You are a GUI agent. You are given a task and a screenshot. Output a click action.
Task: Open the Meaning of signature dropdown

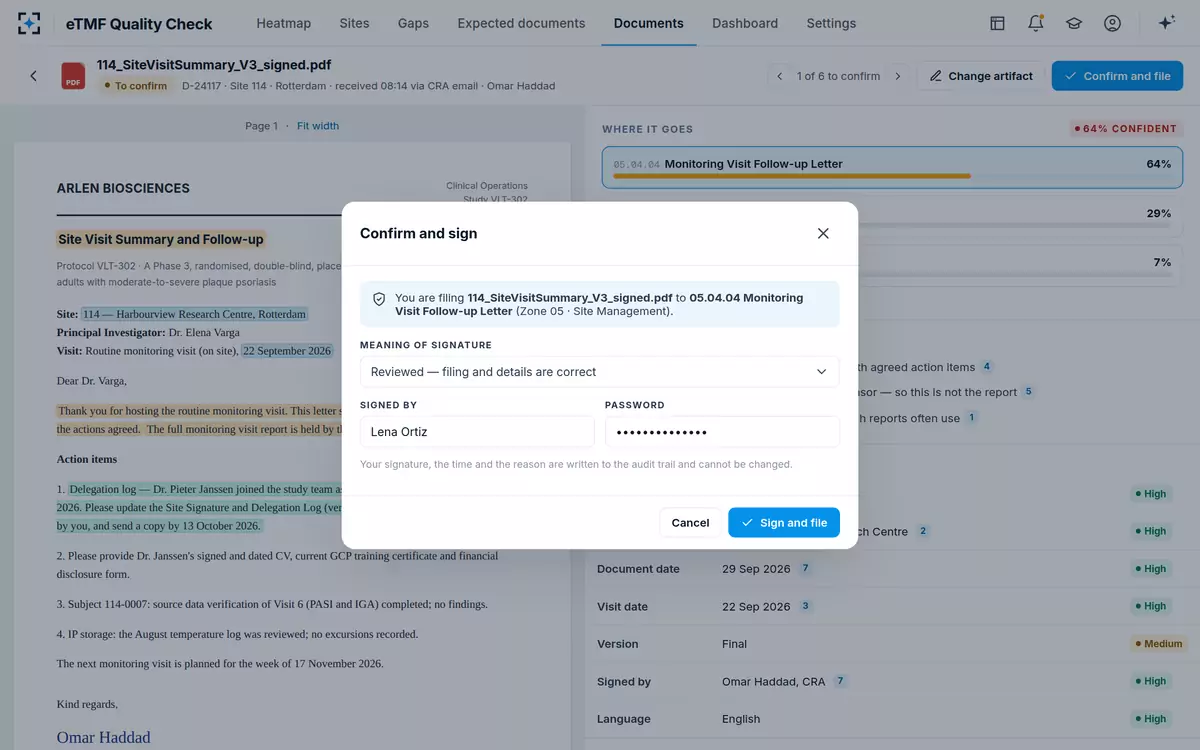(600, 372)
